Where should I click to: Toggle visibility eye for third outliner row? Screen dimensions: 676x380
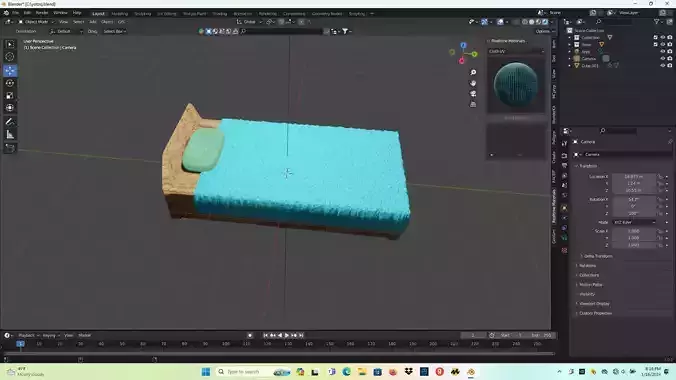(663, 51)
